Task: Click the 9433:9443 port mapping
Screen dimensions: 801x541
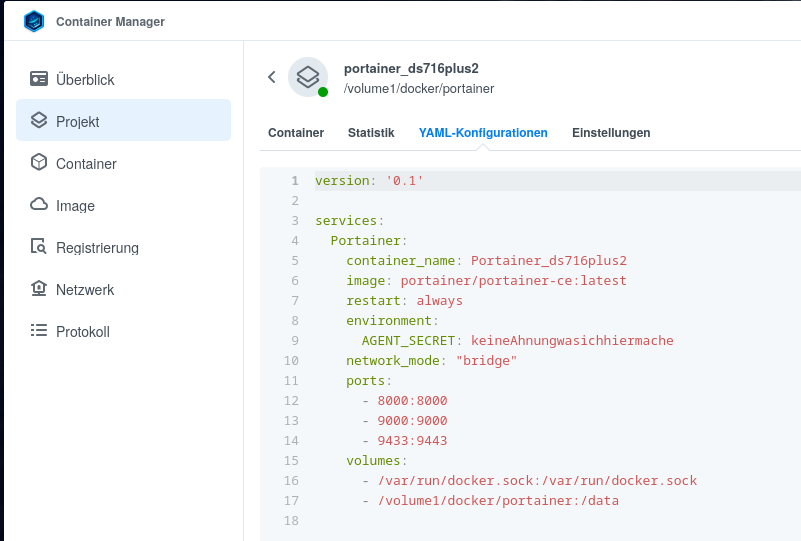Action: tap(412, 440)
